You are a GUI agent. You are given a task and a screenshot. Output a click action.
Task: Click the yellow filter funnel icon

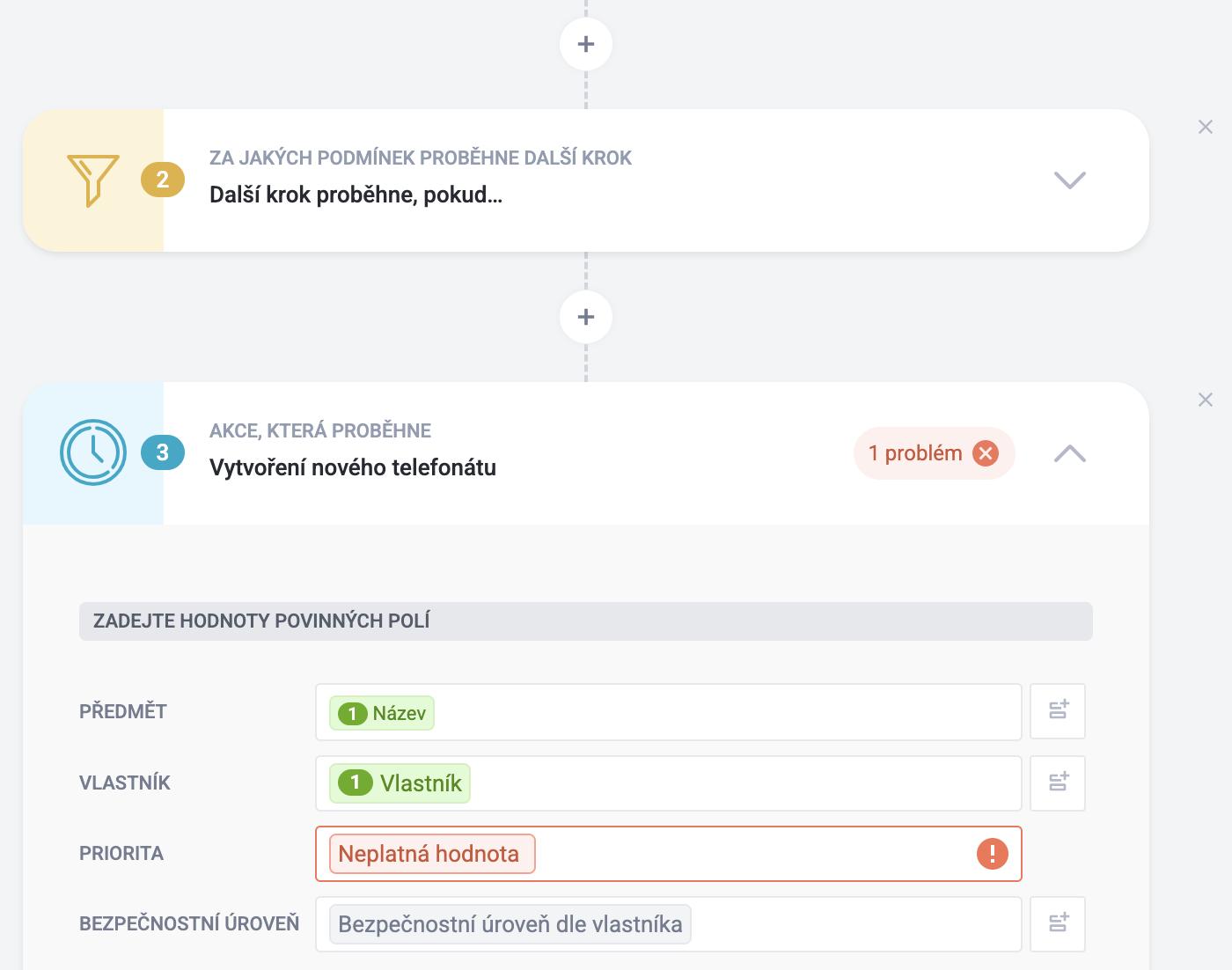[x=92, y=180]
